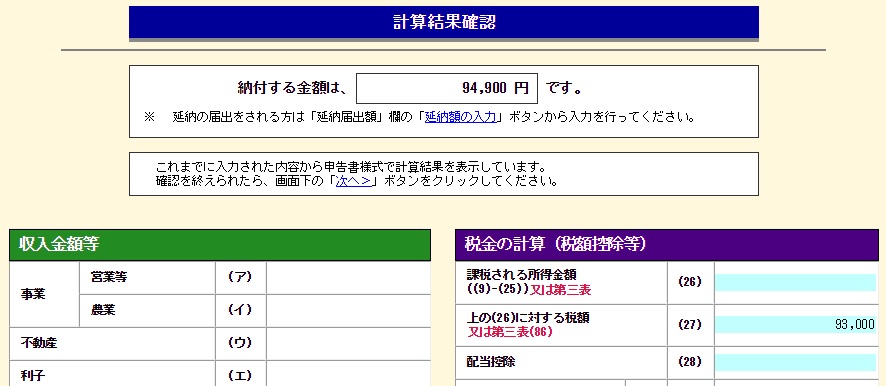Click the (27) code cell
This screenshot has width=886, height=386.
[x=690, y=325]
